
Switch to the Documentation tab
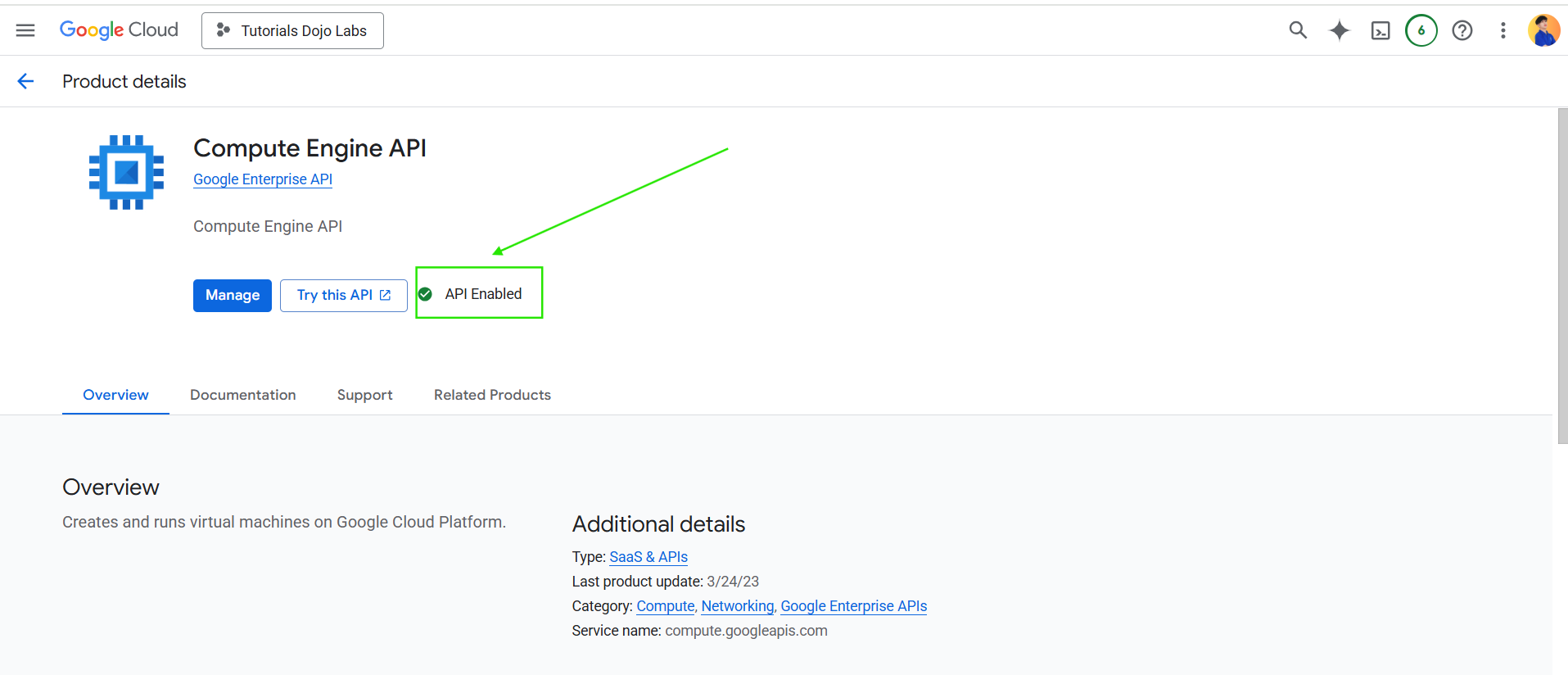pyautogui.click(x=242, y=395)
